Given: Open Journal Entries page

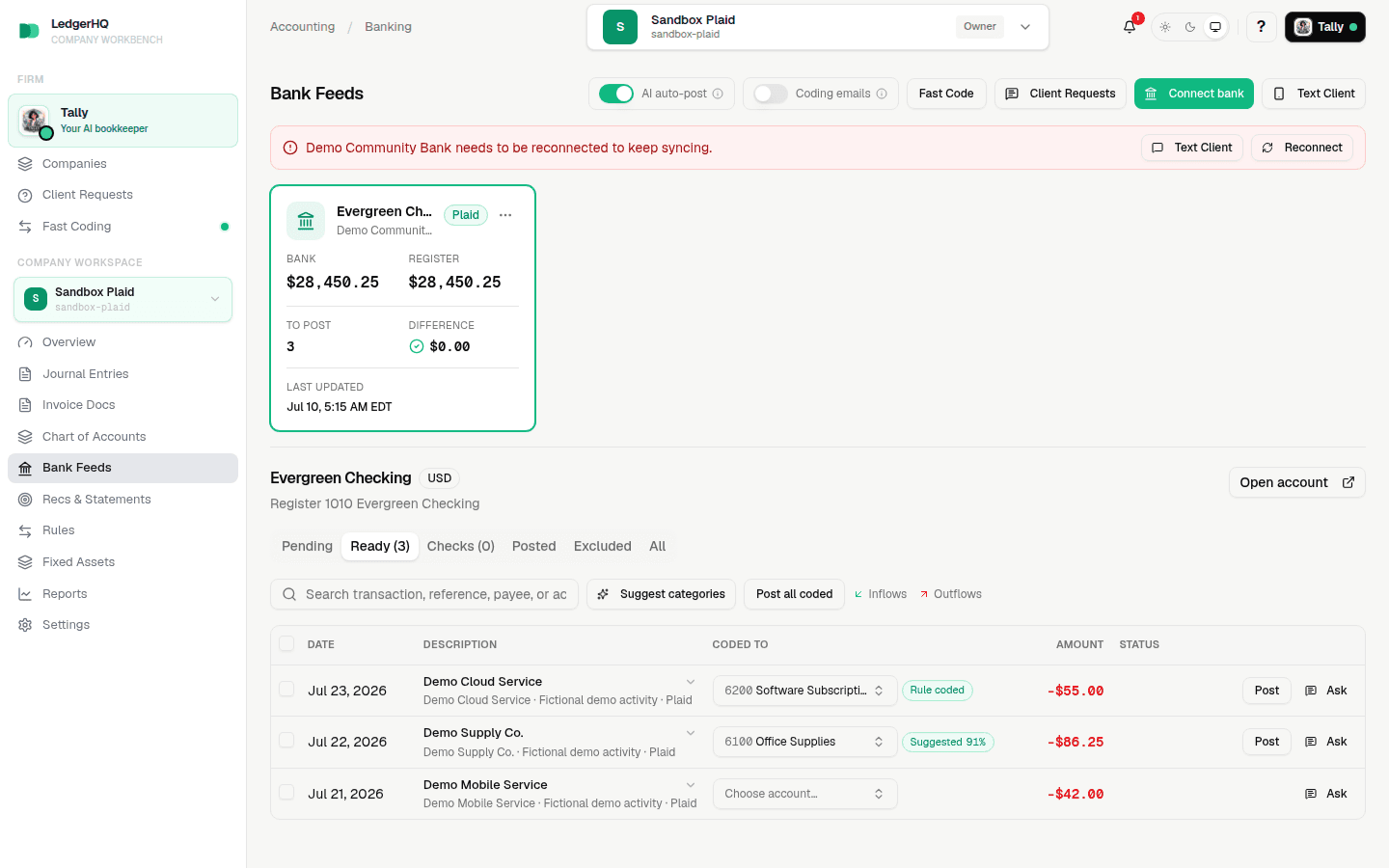Looking at the screenshot, I should [x=123, y=374].
